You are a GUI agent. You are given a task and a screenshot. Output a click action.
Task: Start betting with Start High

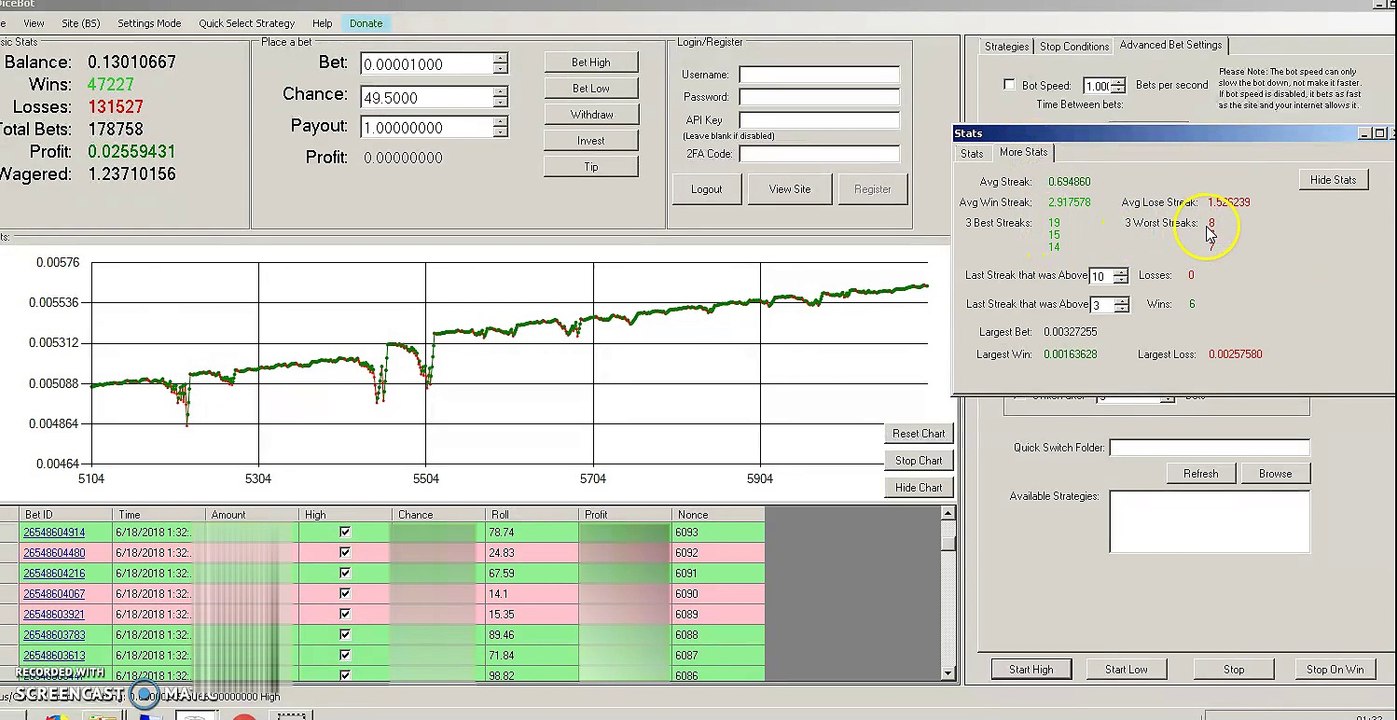(x=1031, y=669)
